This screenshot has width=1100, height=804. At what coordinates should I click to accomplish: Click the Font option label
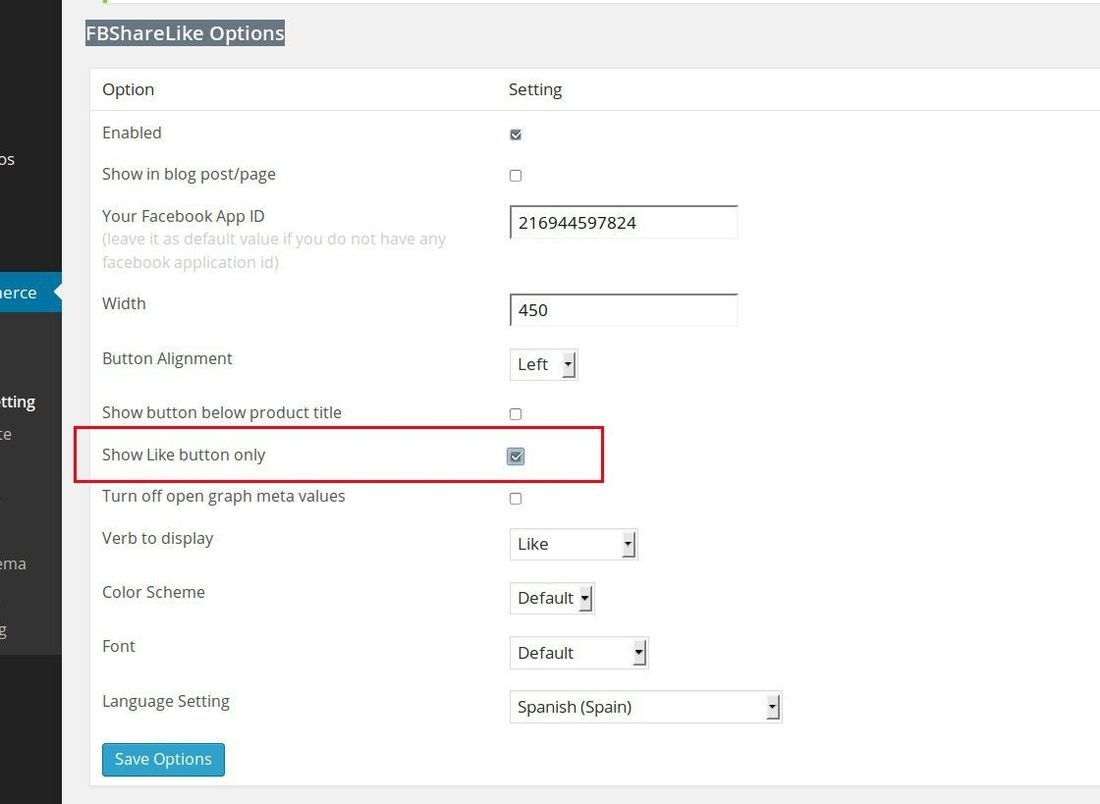[119, 646]
